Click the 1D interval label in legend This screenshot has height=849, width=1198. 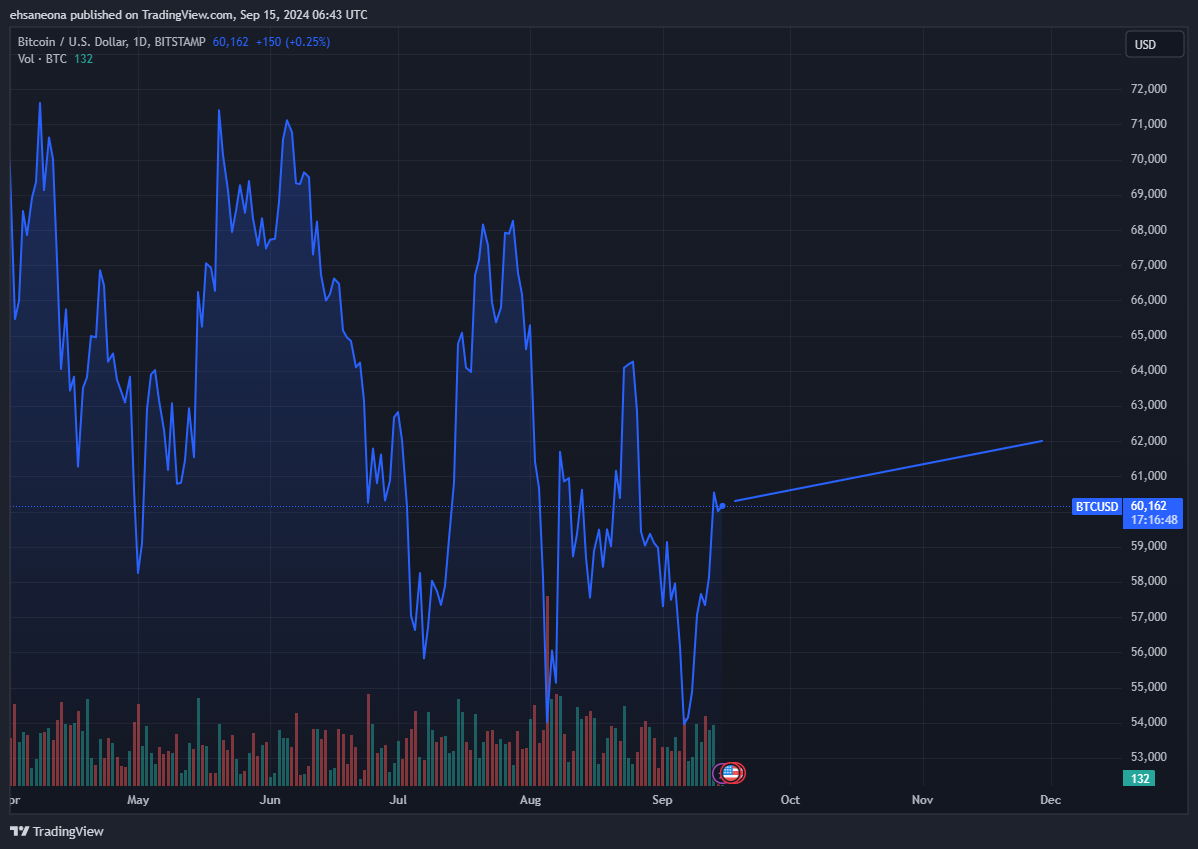coord(140,42)
